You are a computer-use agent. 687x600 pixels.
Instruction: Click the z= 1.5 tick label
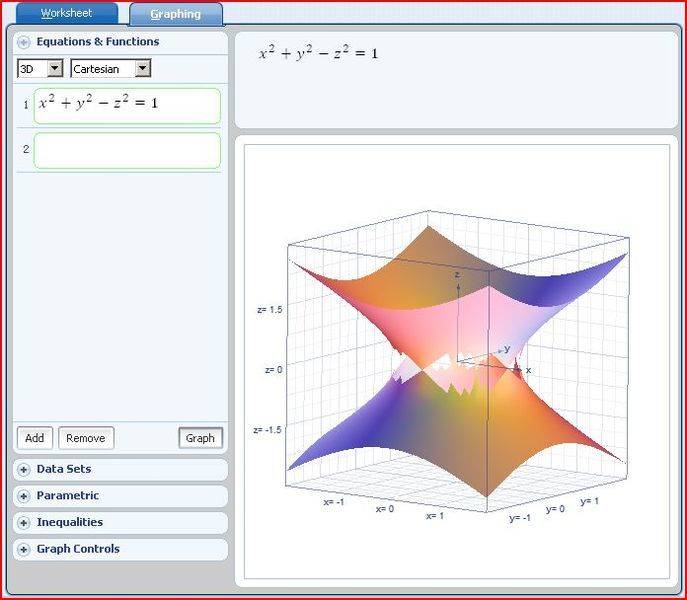point(269,310)
